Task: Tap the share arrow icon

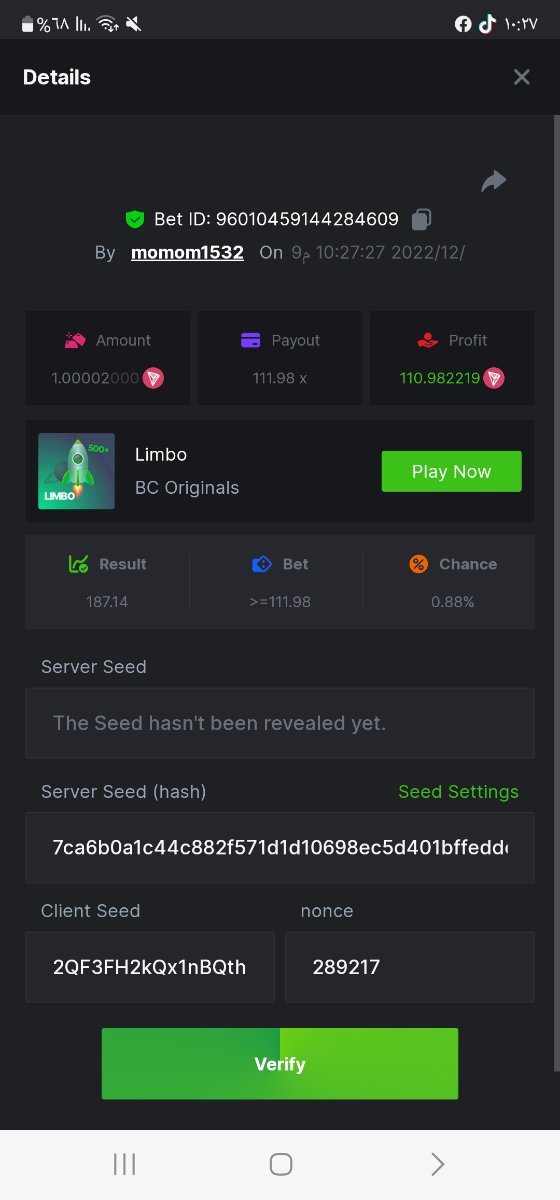Action: 494,181
